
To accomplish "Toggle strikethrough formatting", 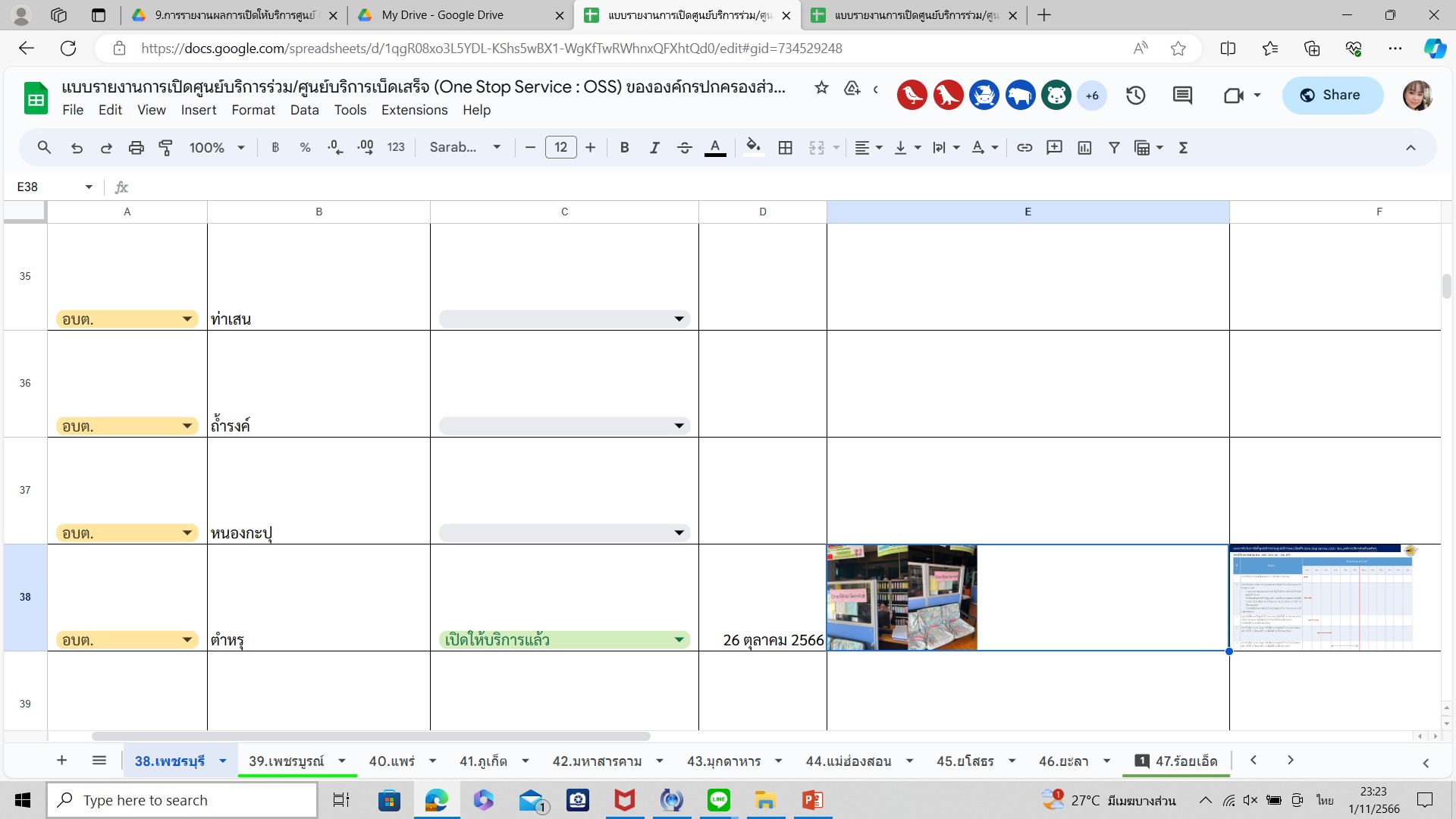I will pos(684,148).
